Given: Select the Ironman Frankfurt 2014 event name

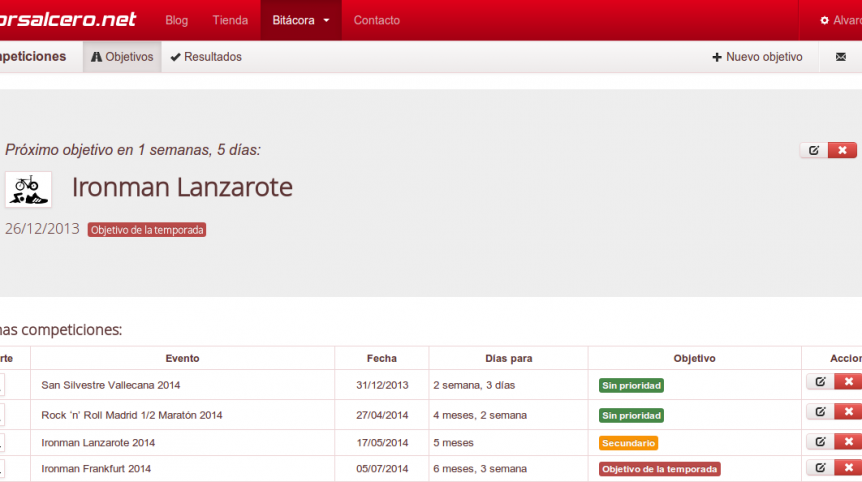Looking at the screenshot, I should pos(96,469).
